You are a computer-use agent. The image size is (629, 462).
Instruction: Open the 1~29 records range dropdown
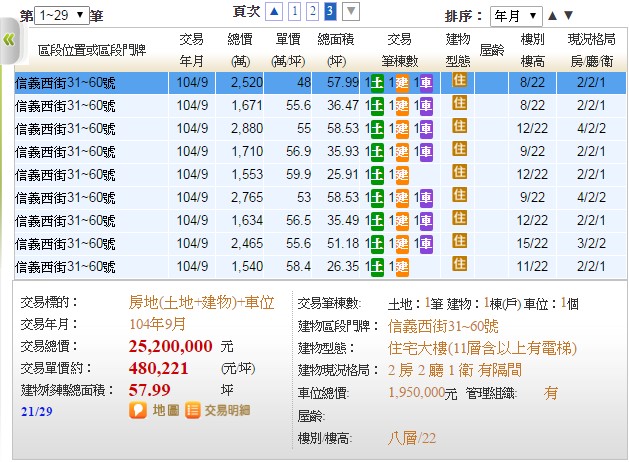pos(61,16)
